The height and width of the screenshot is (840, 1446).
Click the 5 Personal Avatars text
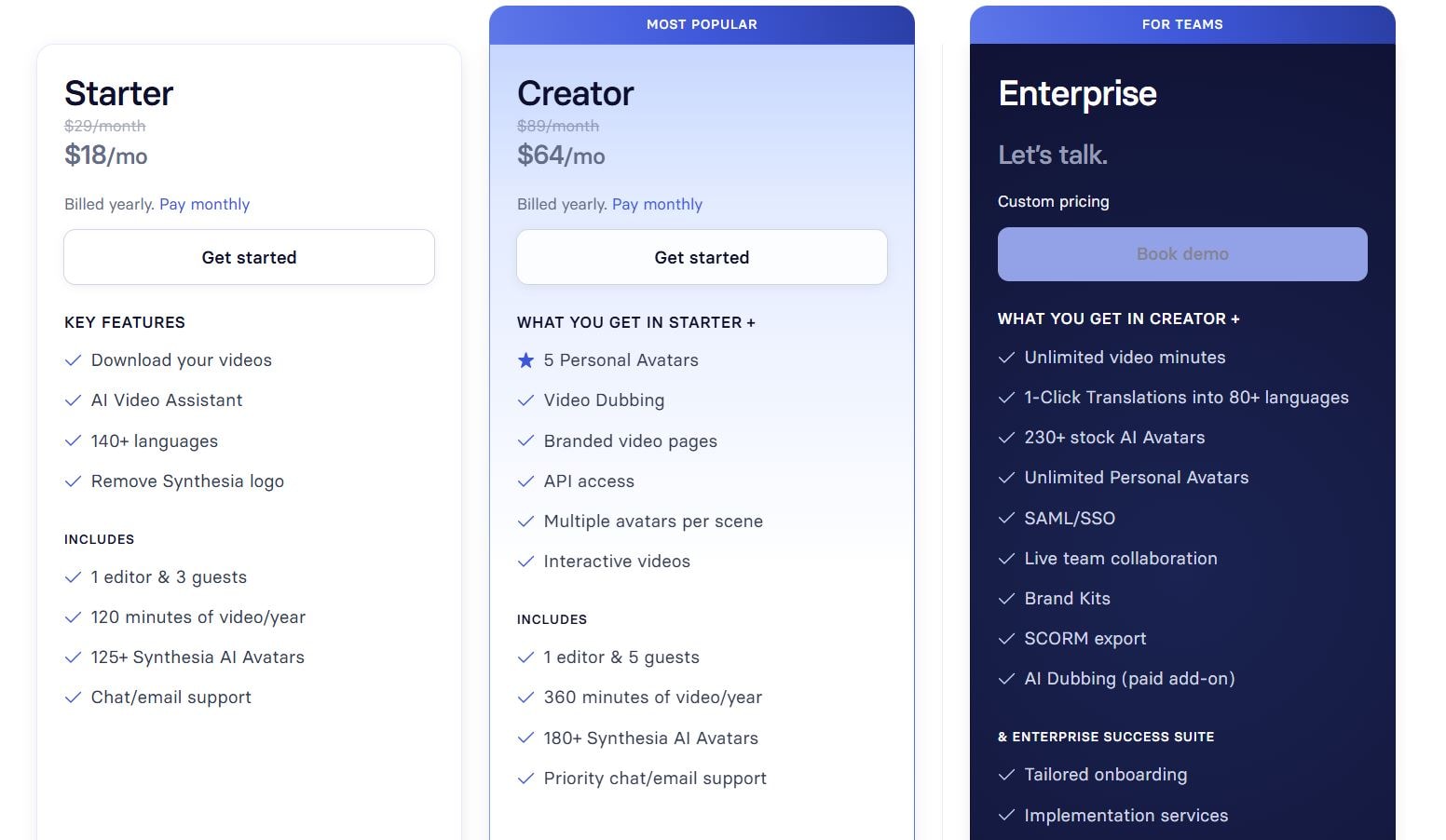click(x=621, y=360)
